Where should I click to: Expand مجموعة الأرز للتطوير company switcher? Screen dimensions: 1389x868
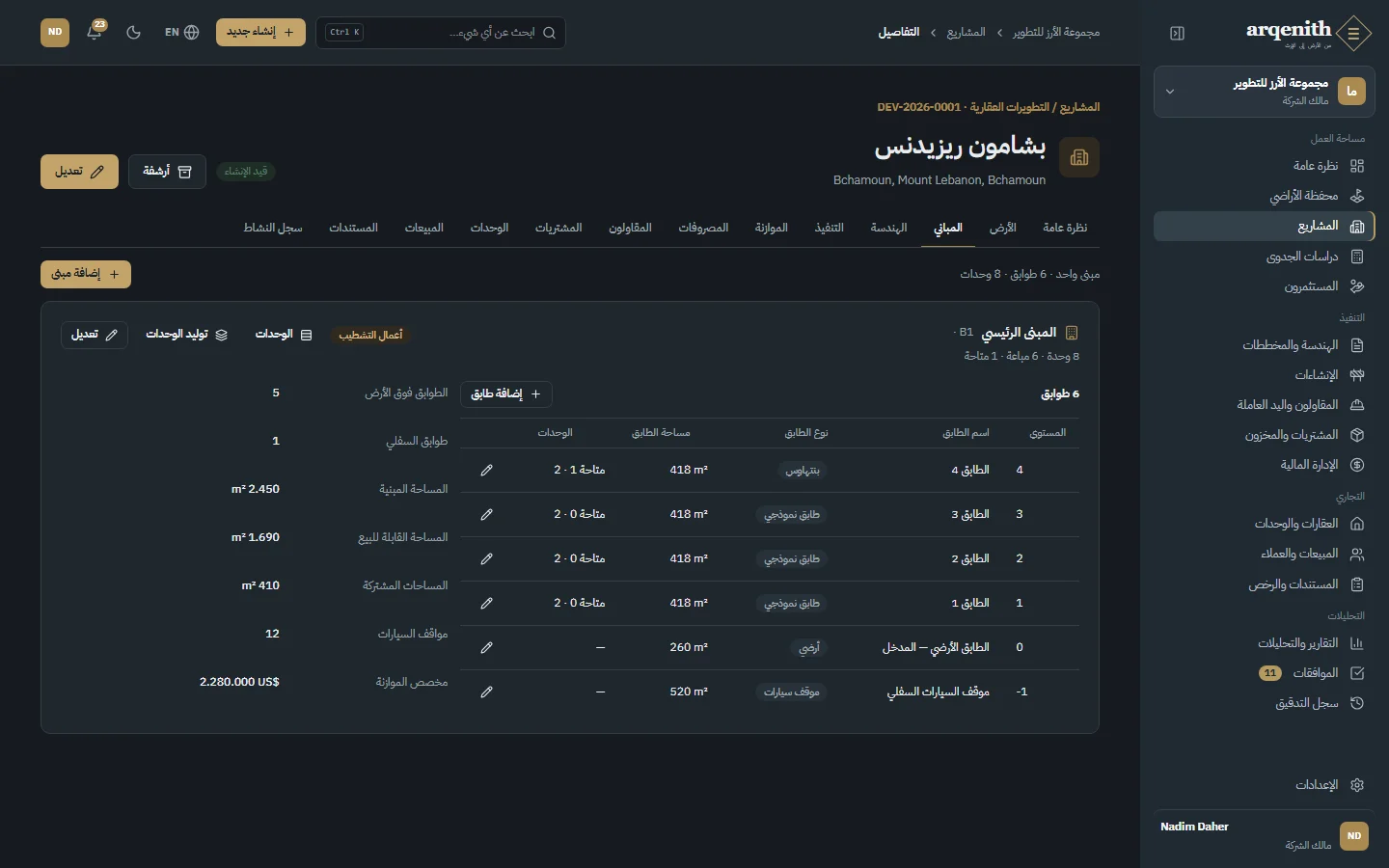pyautogui.click(x=1265, y=92)
